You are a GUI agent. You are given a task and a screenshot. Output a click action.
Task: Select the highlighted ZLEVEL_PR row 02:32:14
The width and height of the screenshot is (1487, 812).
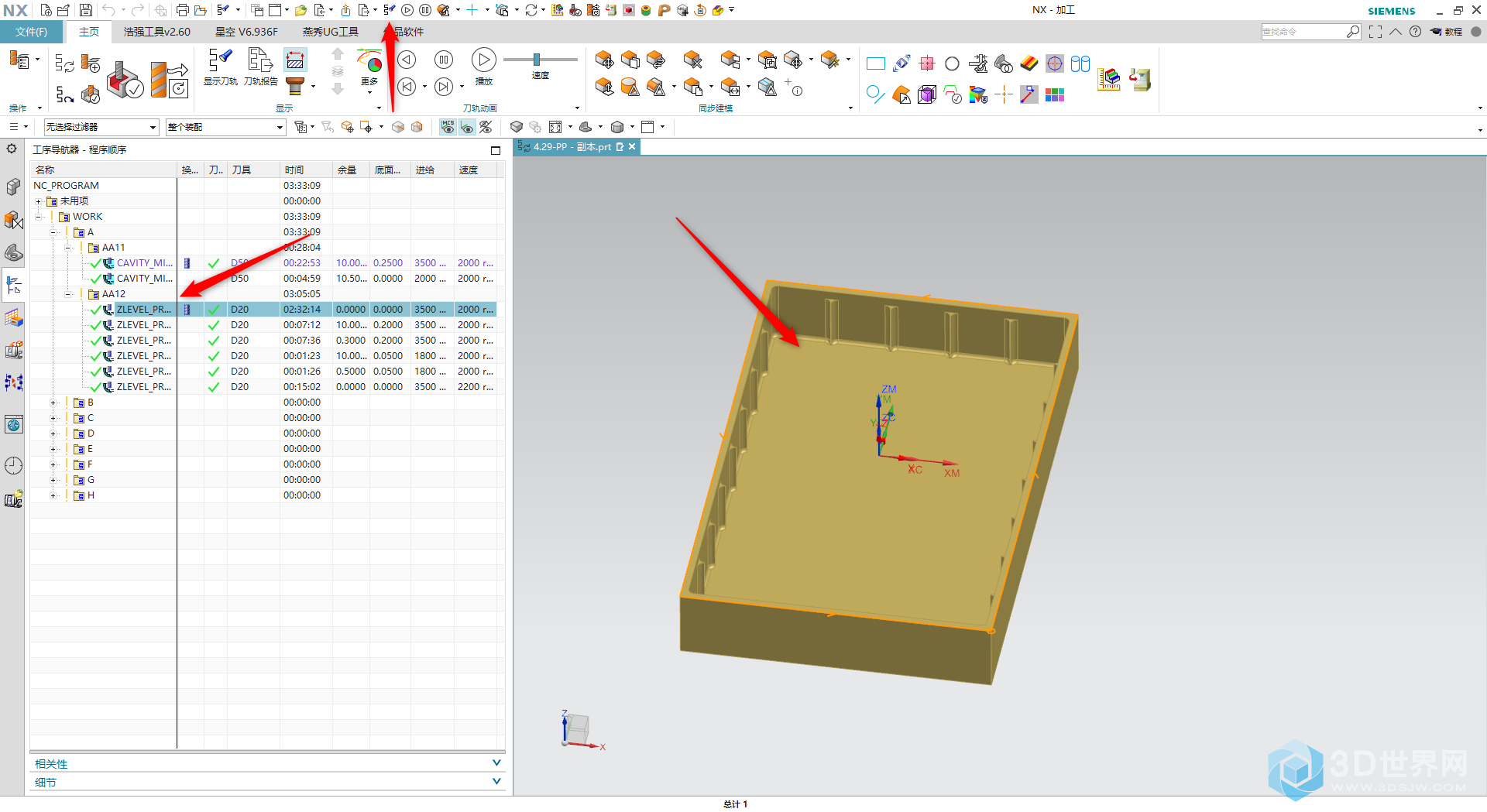click(263, 310)
